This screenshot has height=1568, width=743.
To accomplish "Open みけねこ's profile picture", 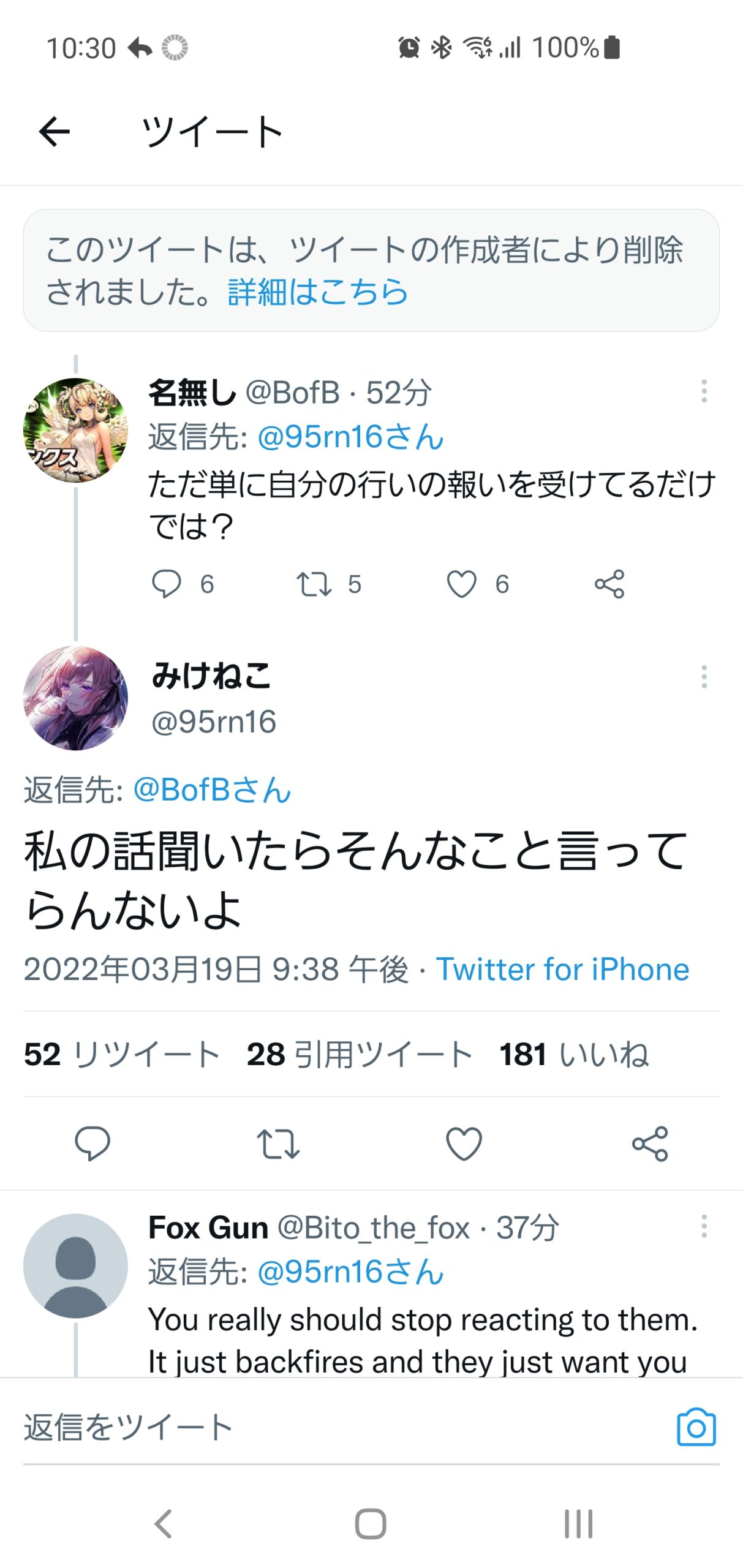I will 75,698.
